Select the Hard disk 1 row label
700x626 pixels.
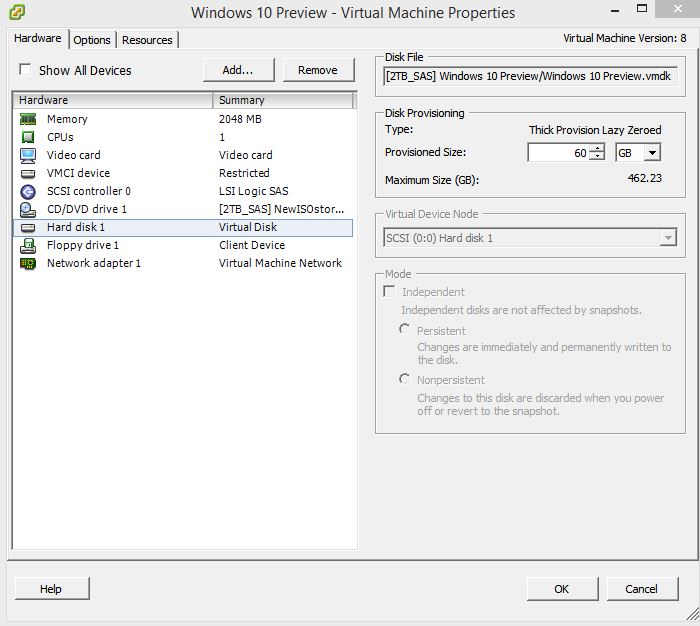click(x=76, y=227)
